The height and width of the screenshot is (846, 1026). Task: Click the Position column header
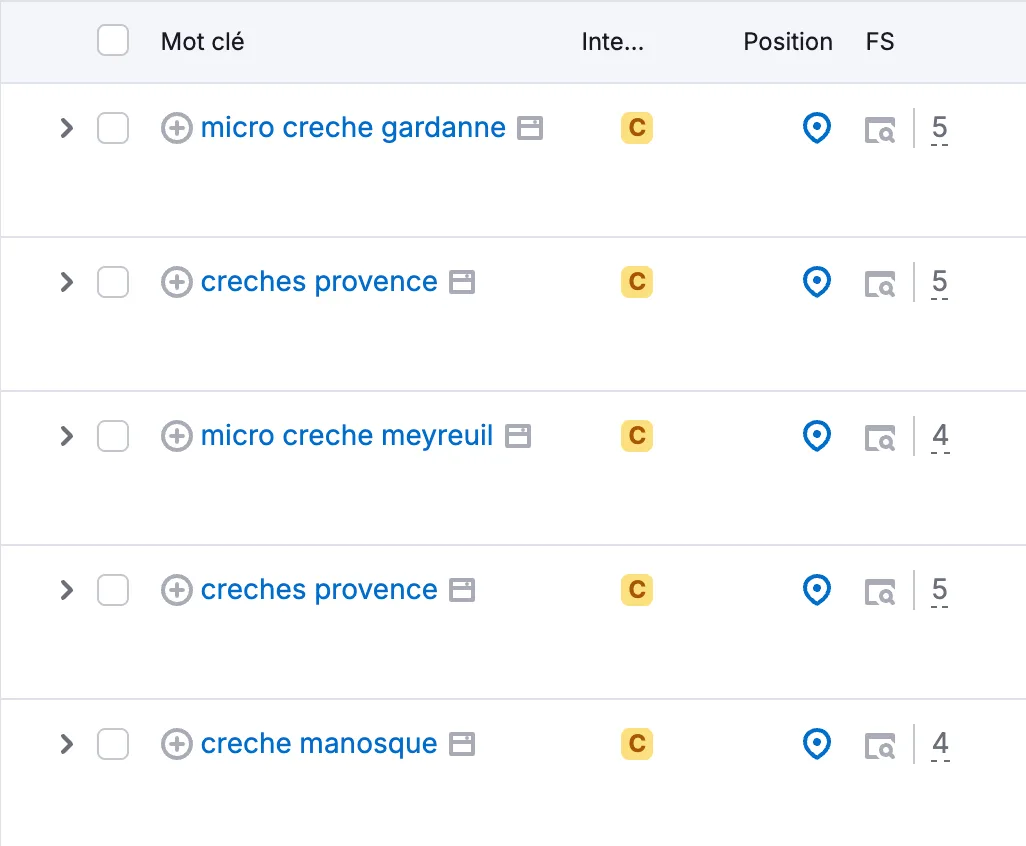[787, 42]
